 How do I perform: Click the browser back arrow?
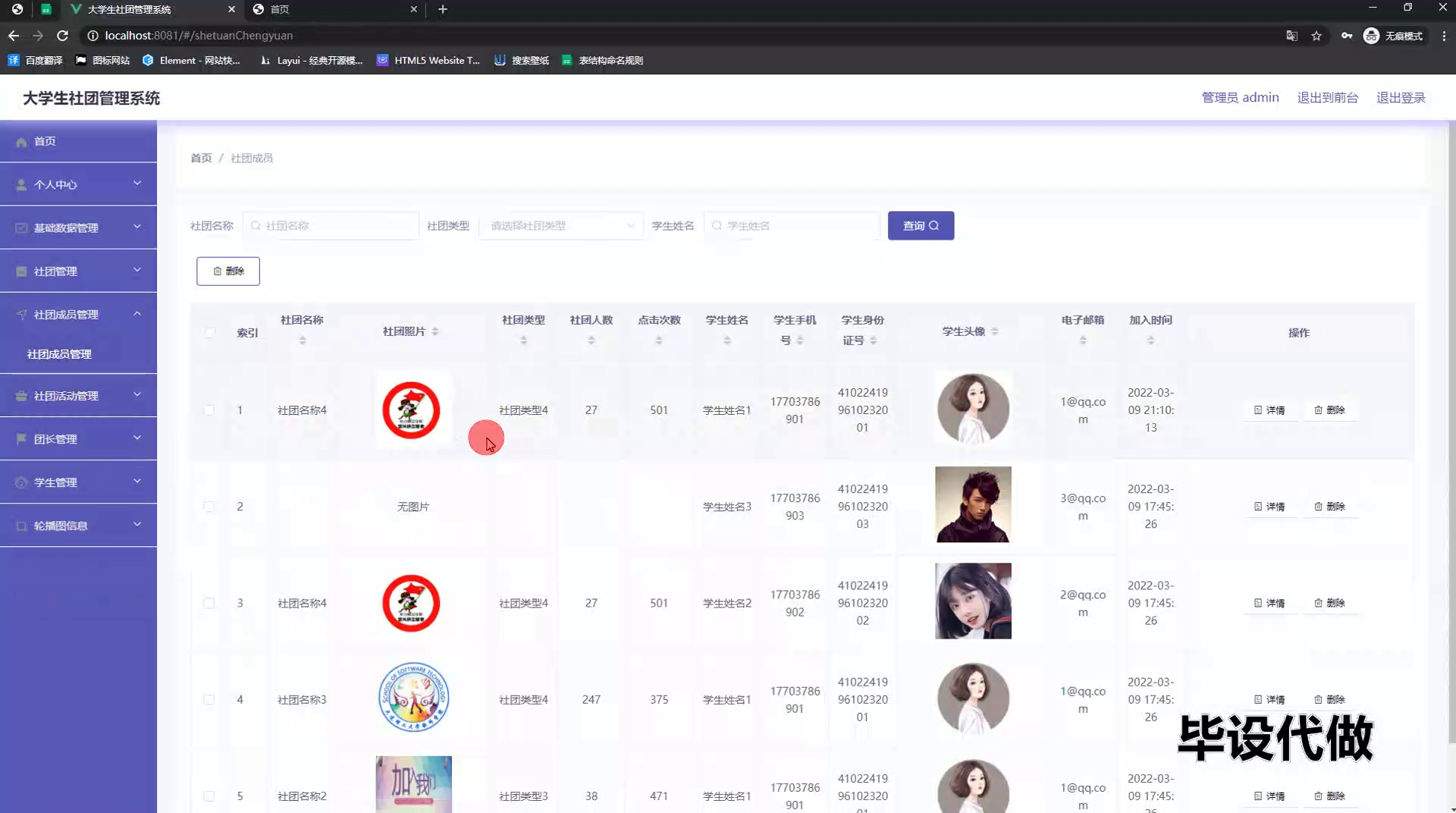[14, 36]
